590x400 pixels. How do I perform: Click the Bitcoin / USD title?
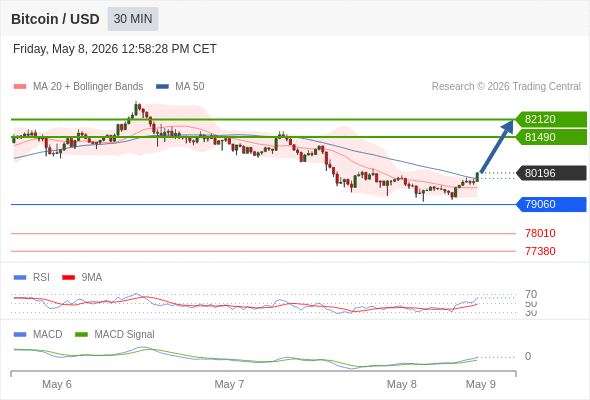[x=55, y=19]
